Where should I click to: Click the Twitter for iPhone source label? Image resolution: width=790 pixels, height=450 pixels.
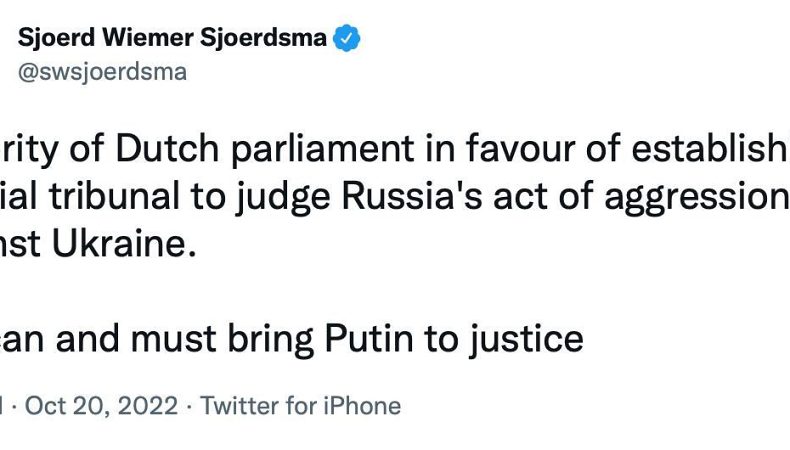point(301,406)
